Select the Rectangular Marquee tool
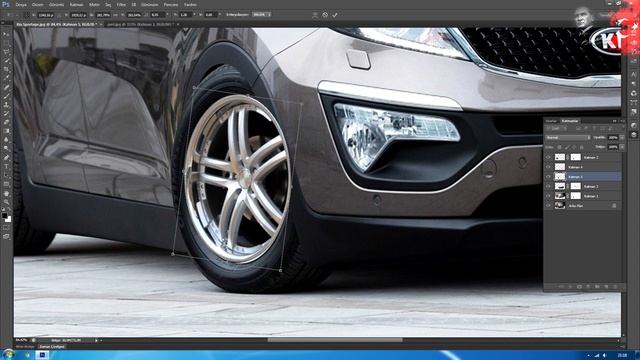640x360 pixels. click(x=6, y=43)
